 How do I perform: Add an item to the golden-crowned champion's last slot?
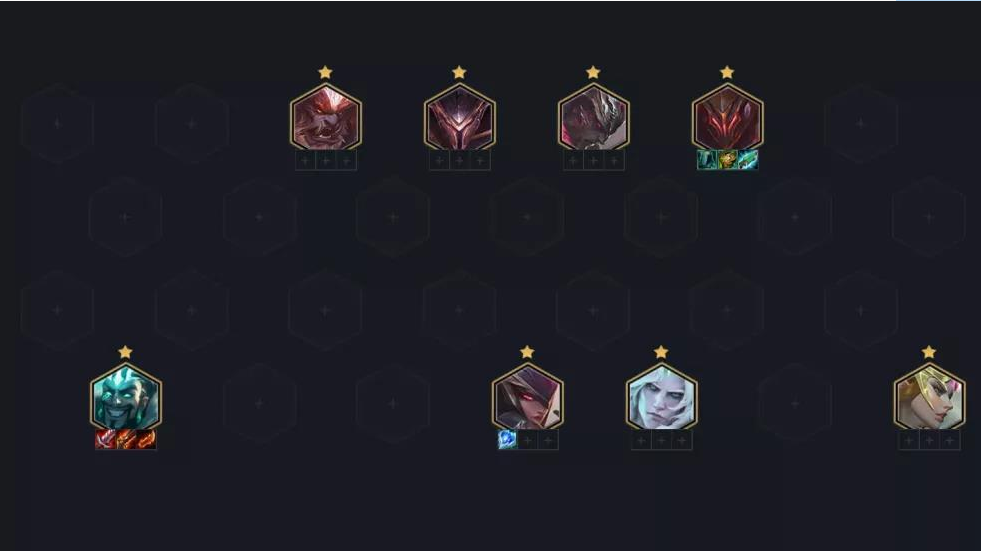coord(950,440)
